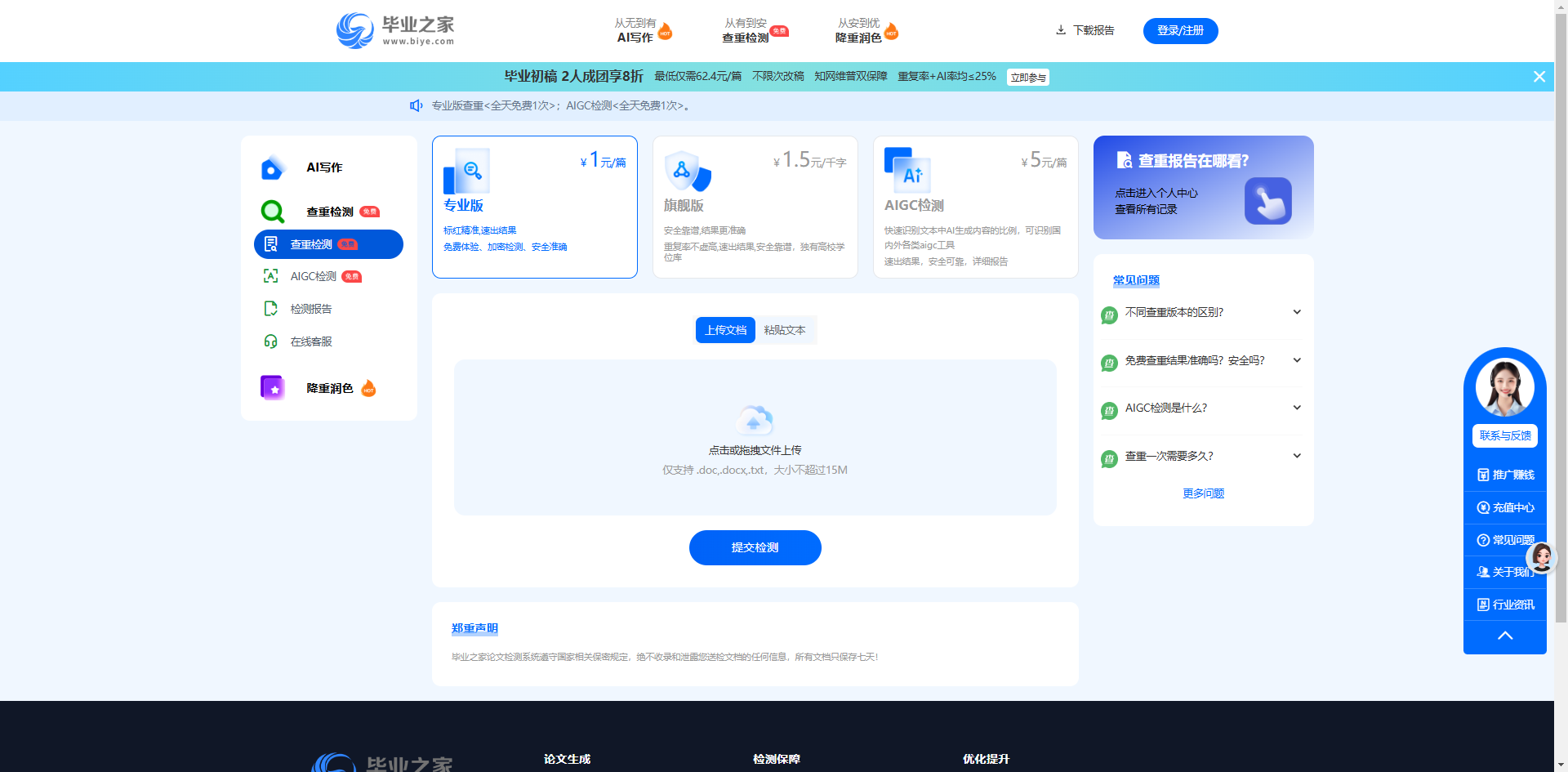Click the customer service avatar
The height and width of the screenshot is (772, 1568).
point(1504,387)
